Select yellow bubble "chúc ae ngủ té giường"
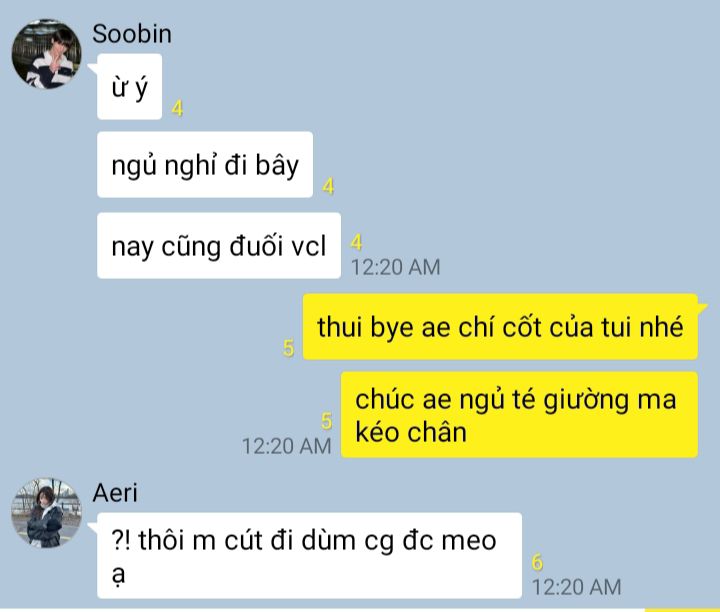The height and width of the screenshot is (612, 720). tap(519, 415)
